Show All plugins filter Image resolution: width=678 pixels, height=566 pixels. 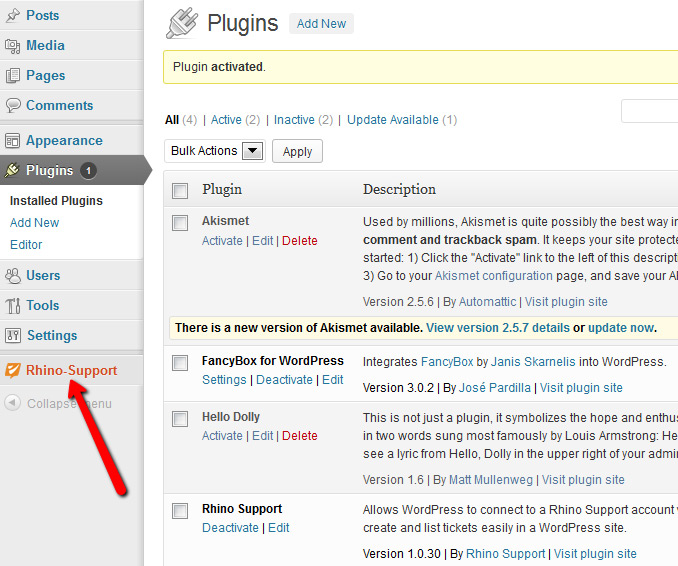pyautogui.click(x=172, y=120)
